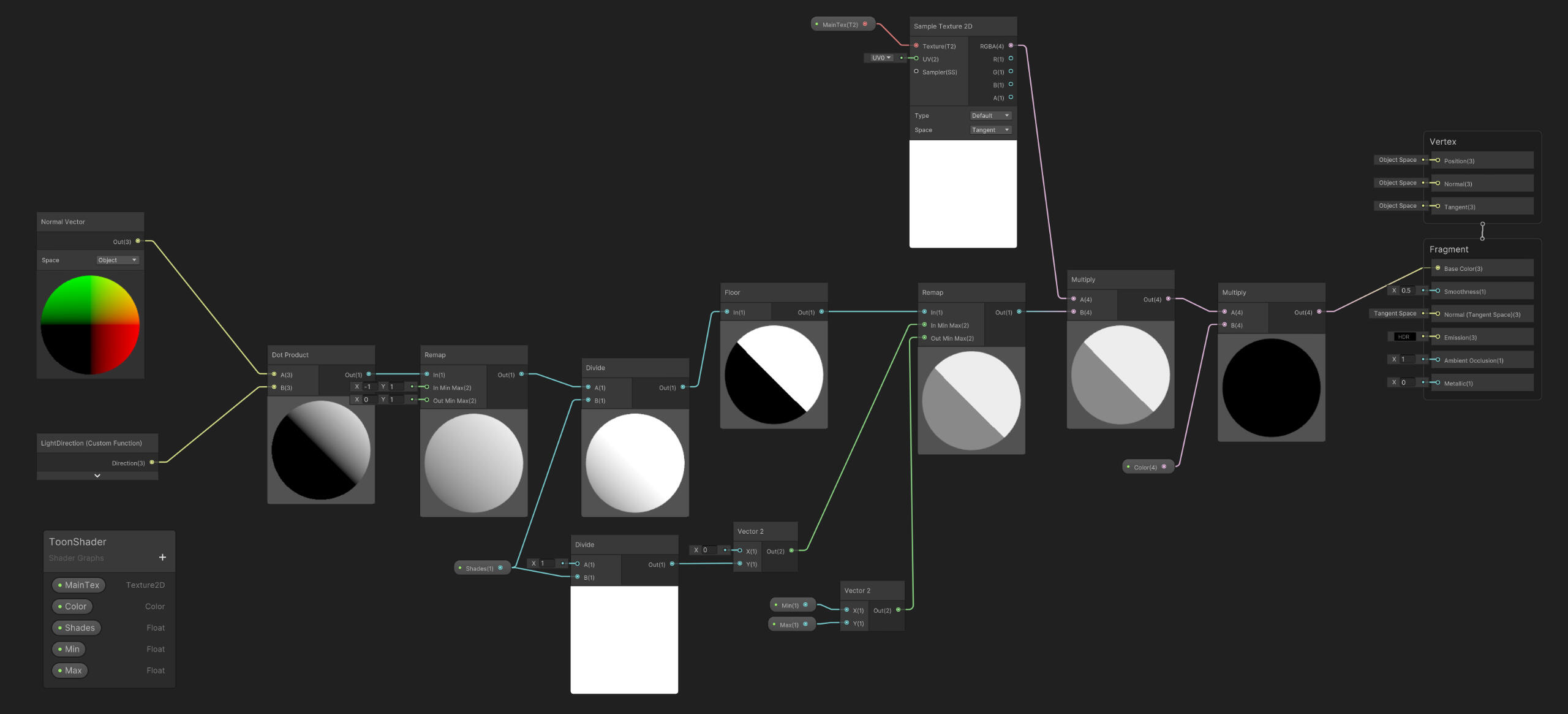
Task: Click the HDR Emission color swatch
Action: (x=1403, y=336)
